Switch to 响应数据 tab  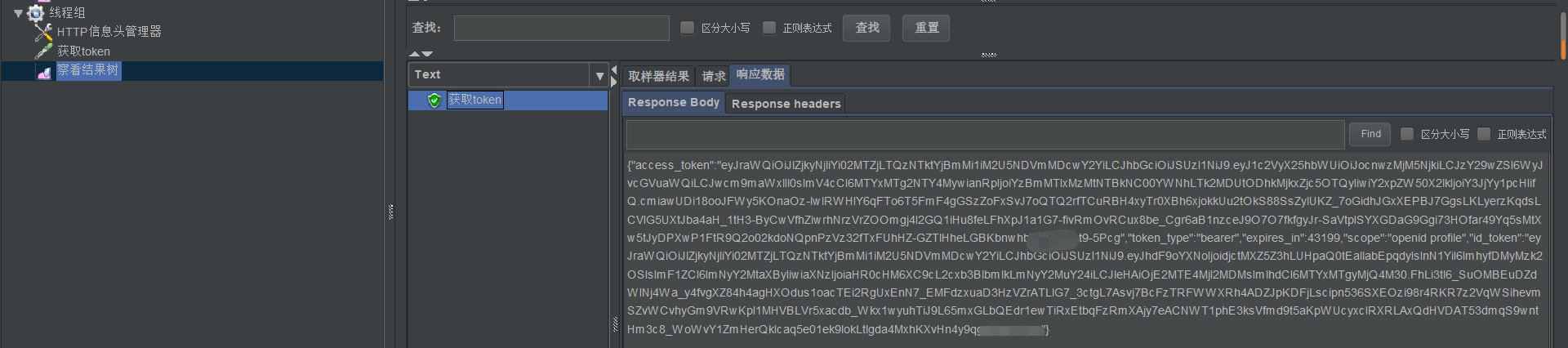(760, 75)
